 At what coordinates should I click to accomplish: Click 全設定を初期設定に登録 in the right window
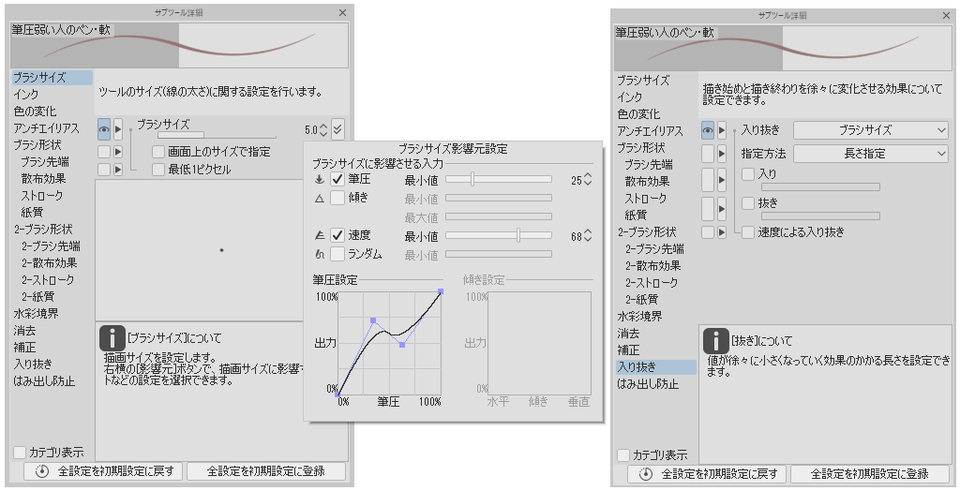[870, 474]
